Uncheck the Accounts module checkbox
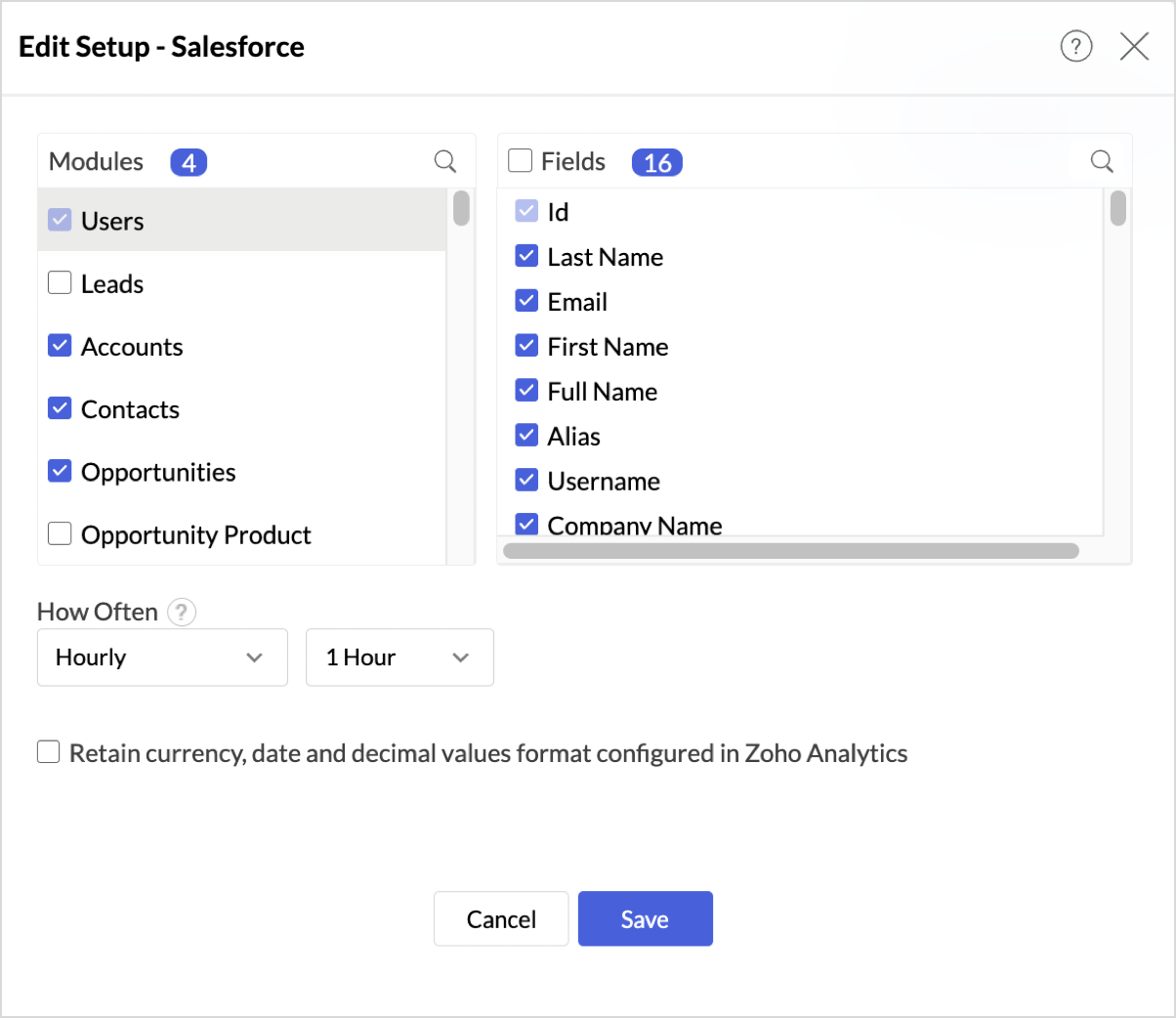The height and width of the screenshot is (1018, 1176). pyautogui.click(x=60, y=345)
